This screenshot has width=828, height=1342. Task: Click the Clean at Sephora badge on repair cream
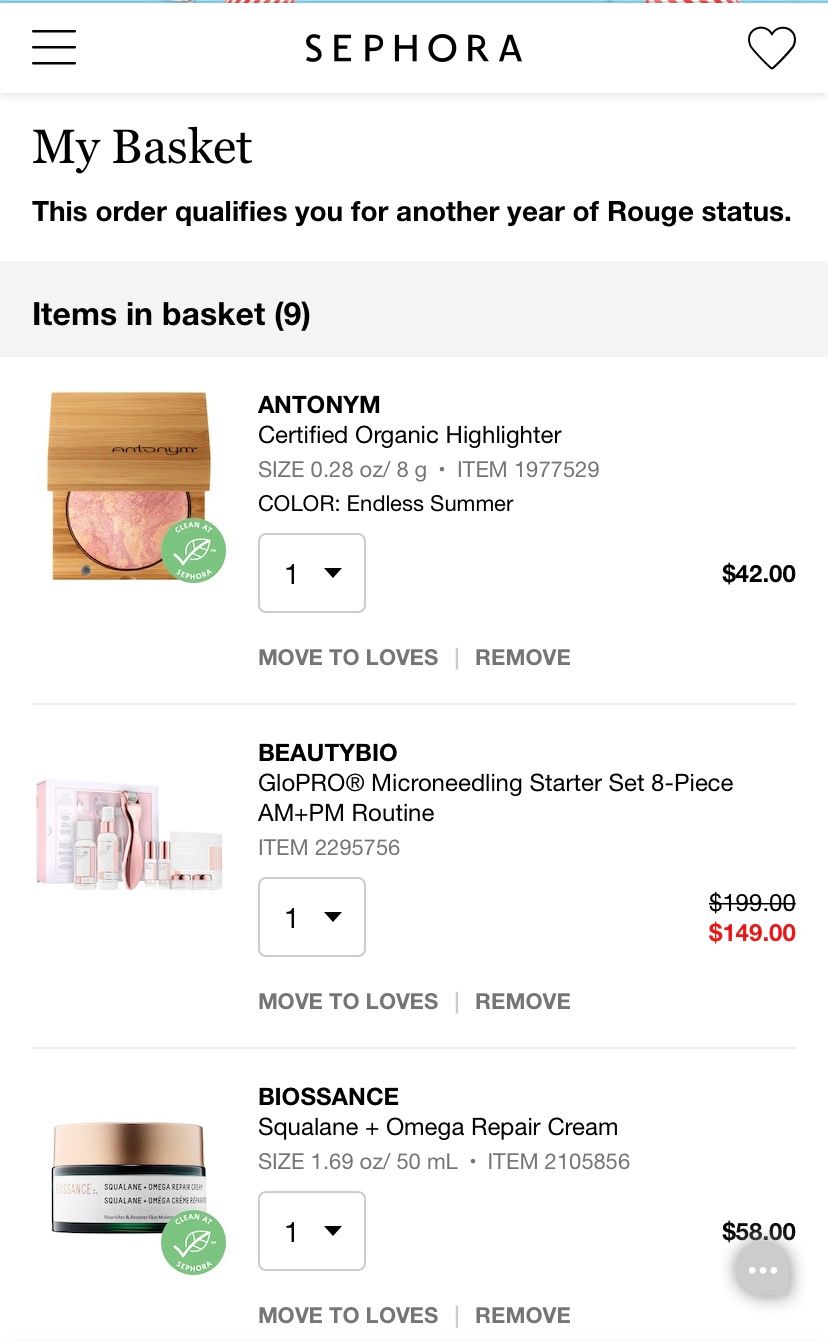tap(192, 1243)
